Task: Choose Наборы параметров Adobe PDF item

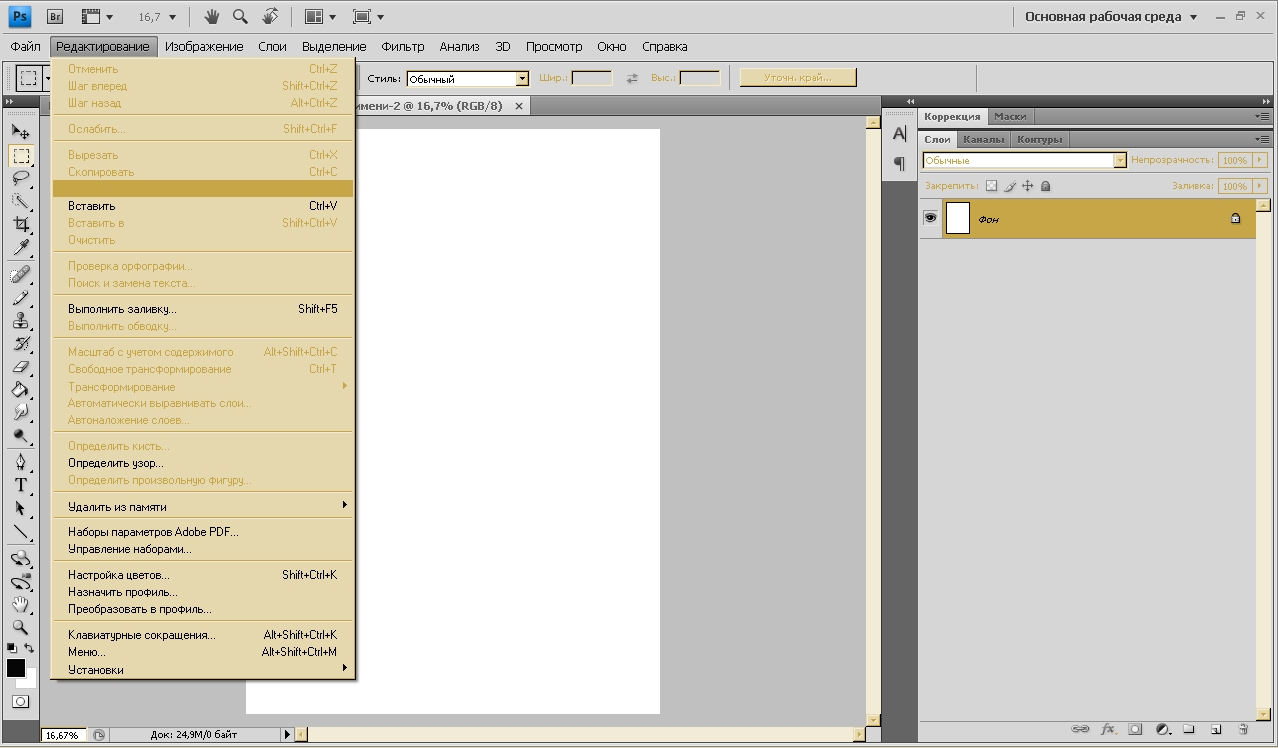Action: click(203, 532)
